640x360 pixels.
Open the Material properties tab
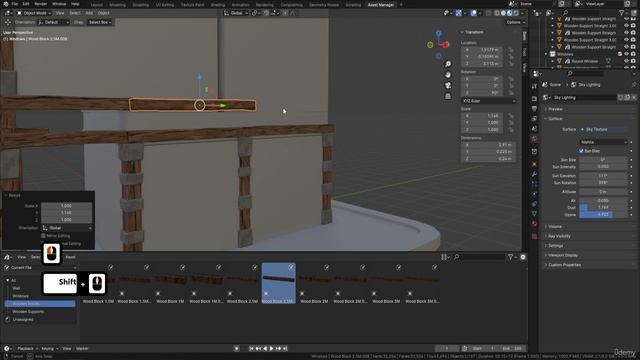coord(534,224)
